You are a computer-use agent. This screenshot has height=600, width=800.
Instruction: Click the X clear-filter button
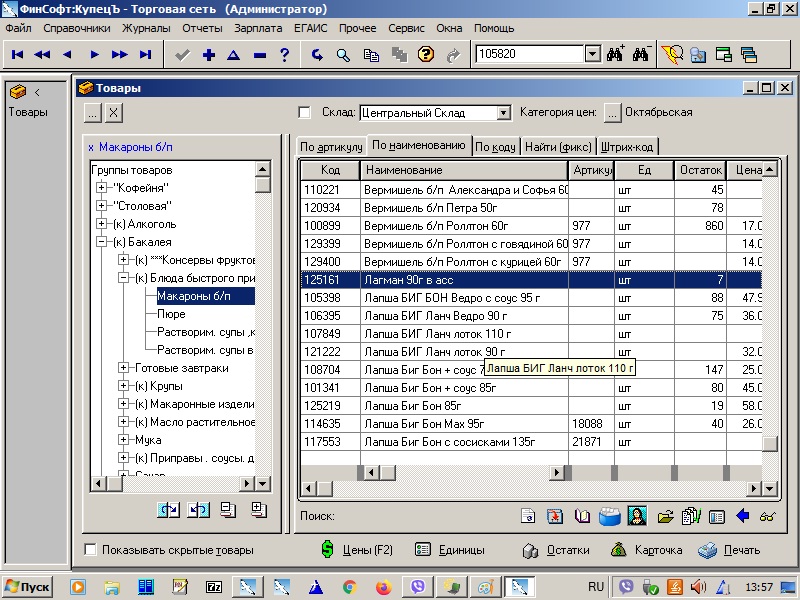click(x=114, y=113)
